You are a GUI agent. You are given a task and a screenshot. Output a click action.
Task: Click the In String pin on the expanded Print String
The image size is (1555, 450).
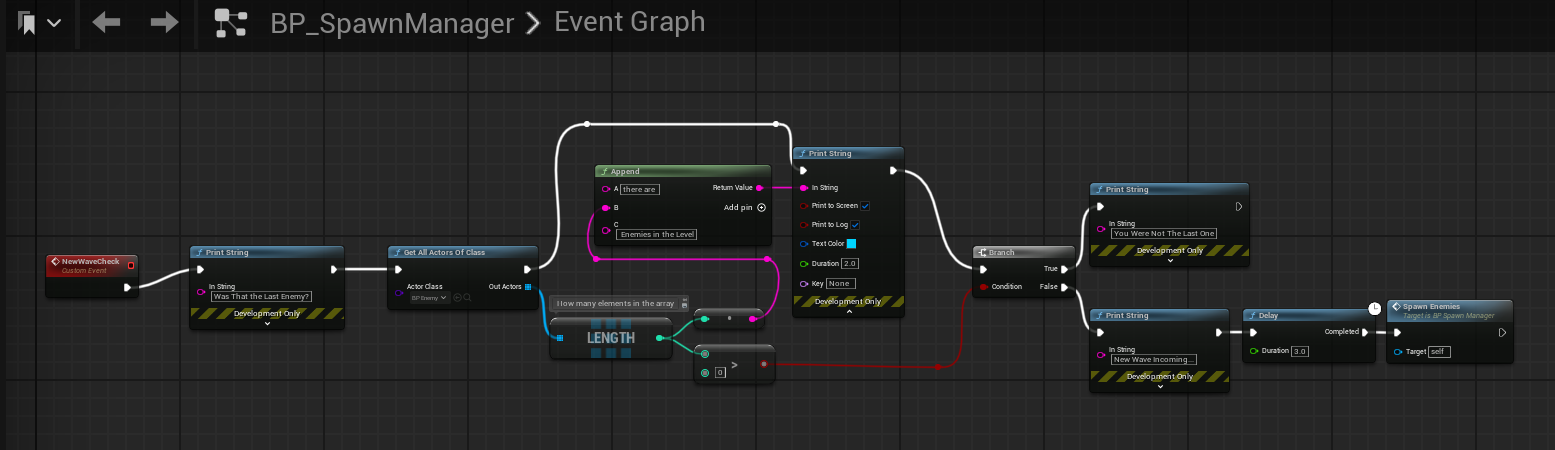[803, 187]
